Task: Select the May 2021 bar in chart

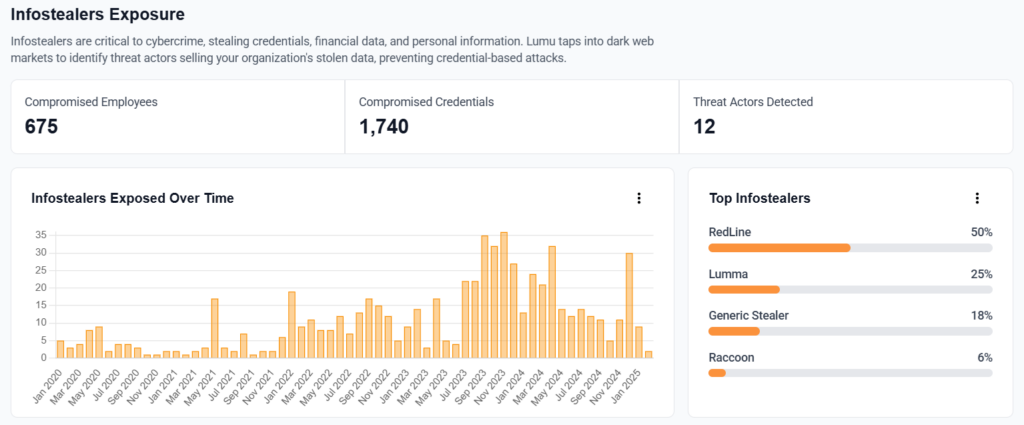Action: 215,328
